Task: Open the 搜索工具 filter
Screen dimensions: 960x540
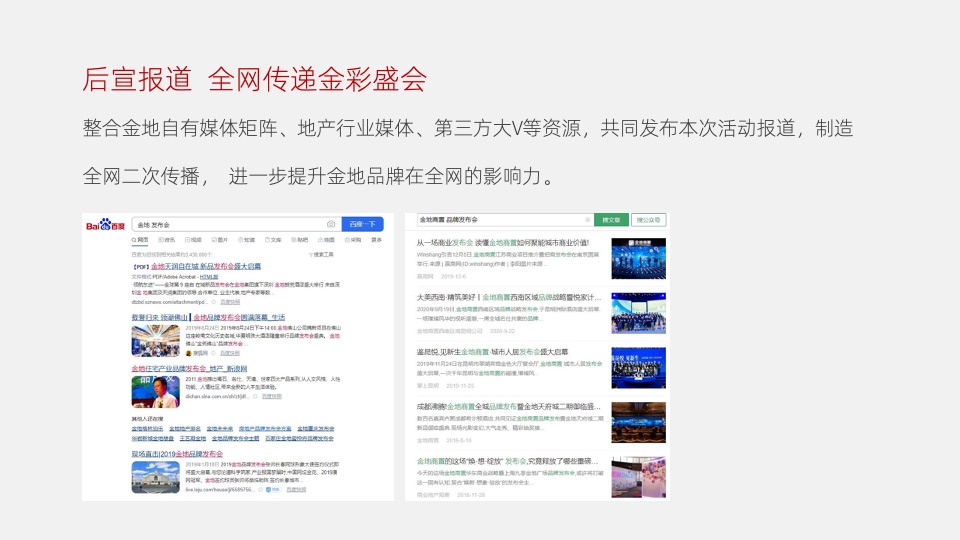Action: [321, 254]
